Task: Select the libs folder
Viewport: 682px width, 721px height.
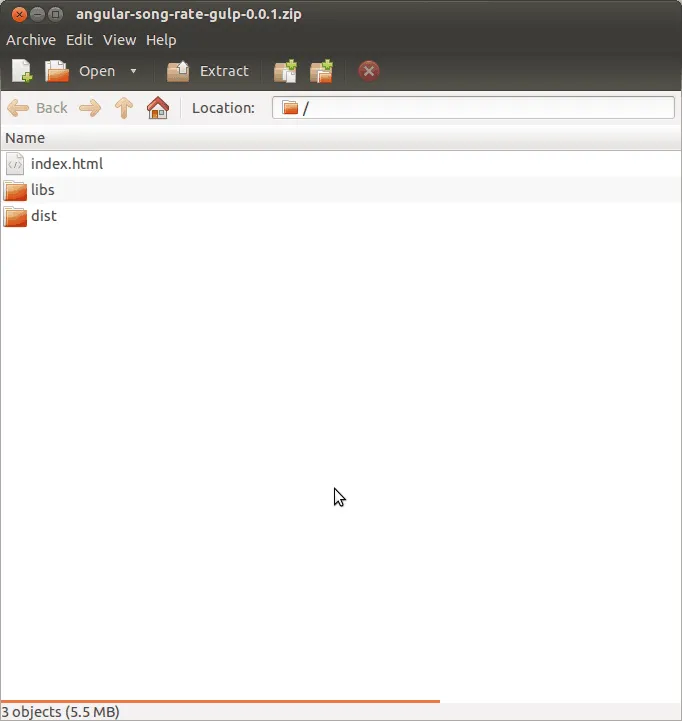Action: (42, 190)
